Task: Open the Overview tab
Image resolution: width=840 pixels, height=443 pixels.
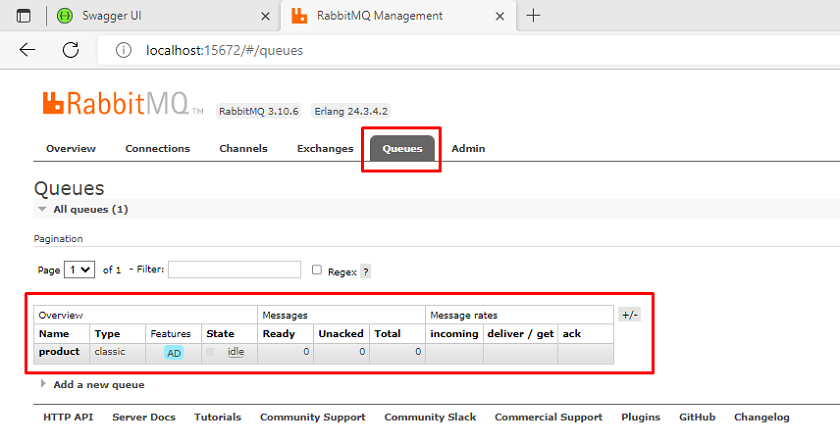Action: click(71, 148)
